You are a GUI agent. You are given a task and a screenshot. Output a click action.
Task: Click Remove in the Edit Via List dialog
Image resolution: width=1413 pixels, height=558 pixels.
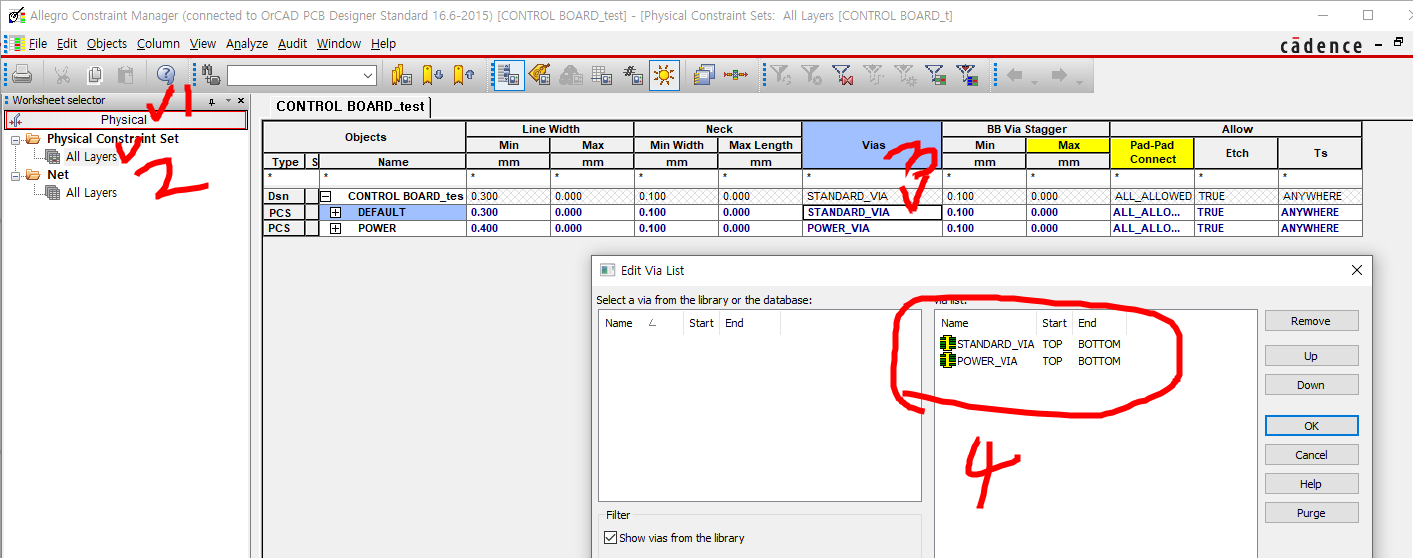coord(1311,321)
